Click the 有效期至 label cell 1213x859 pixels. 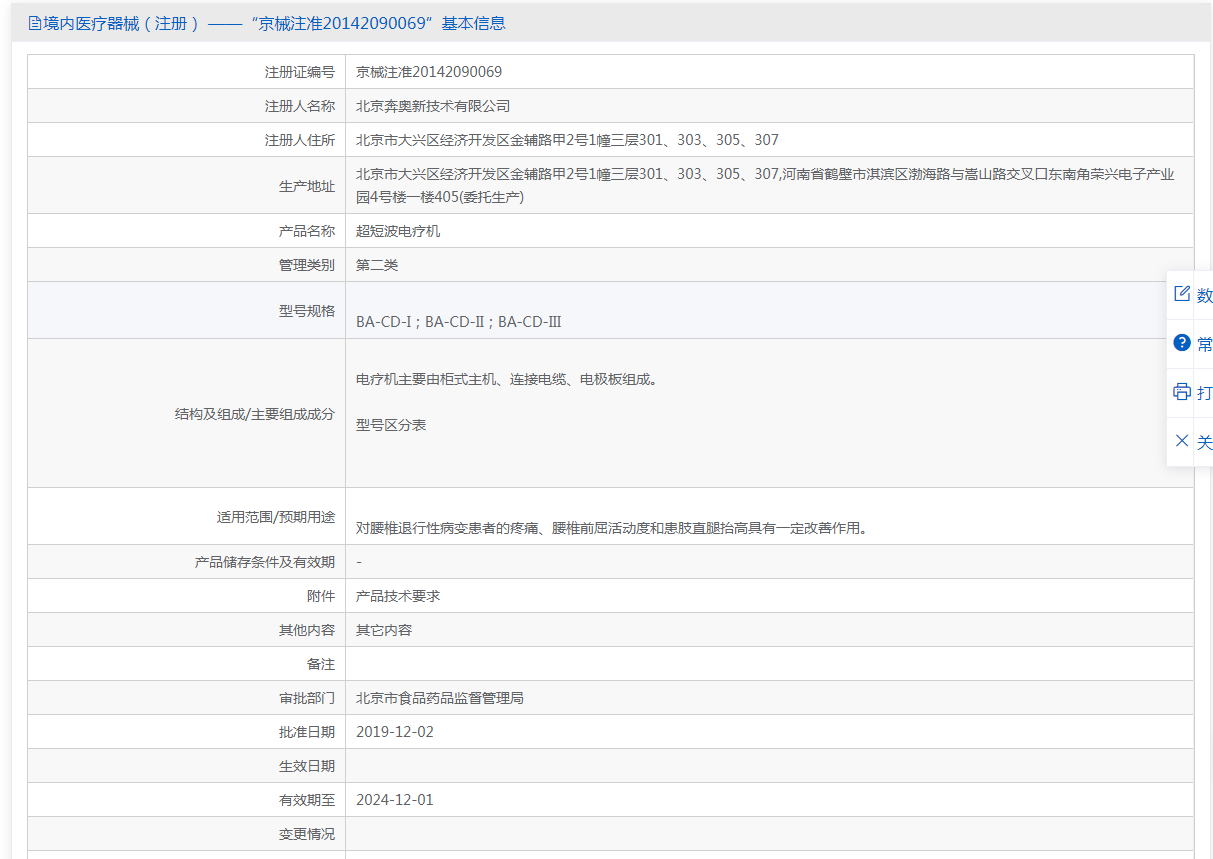tap(186, 800)
